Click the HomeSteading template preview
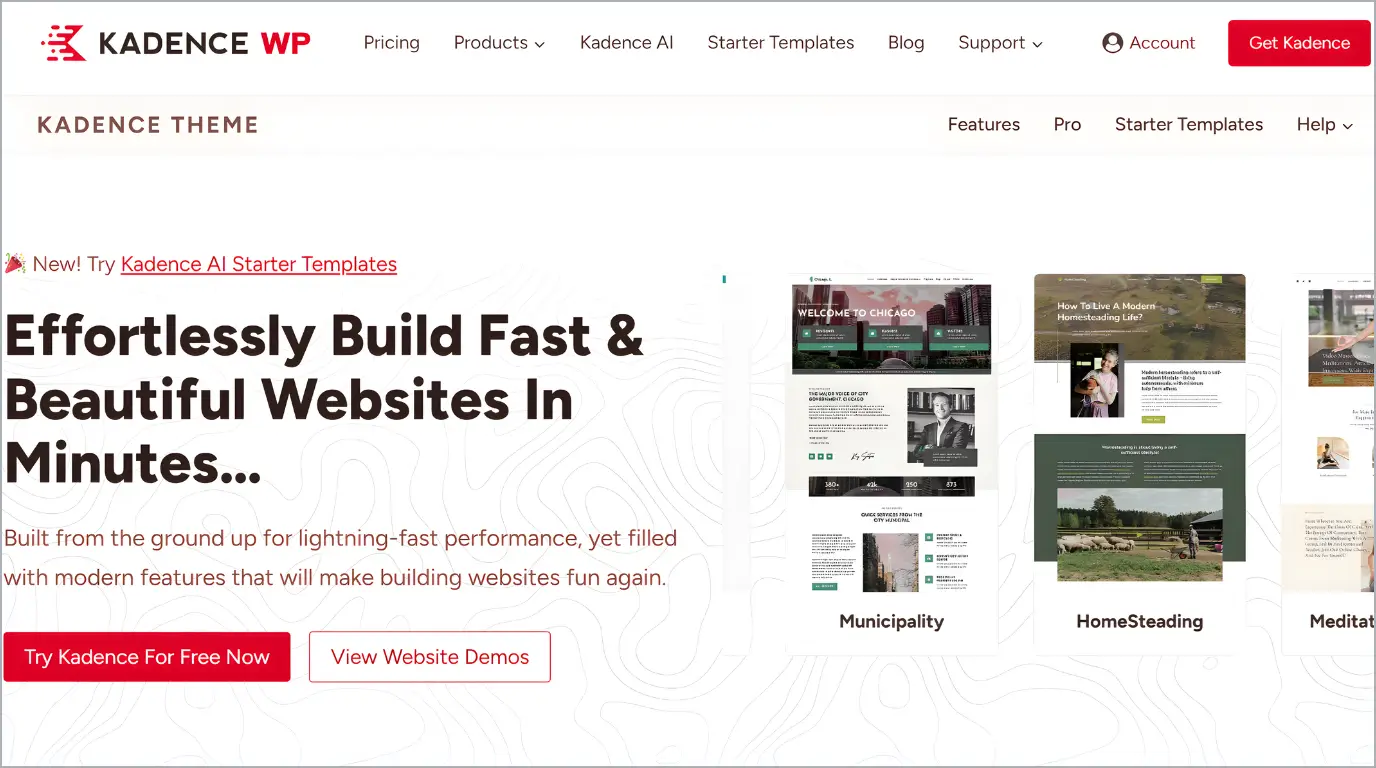1376x768 pixels. point(1139,430)
